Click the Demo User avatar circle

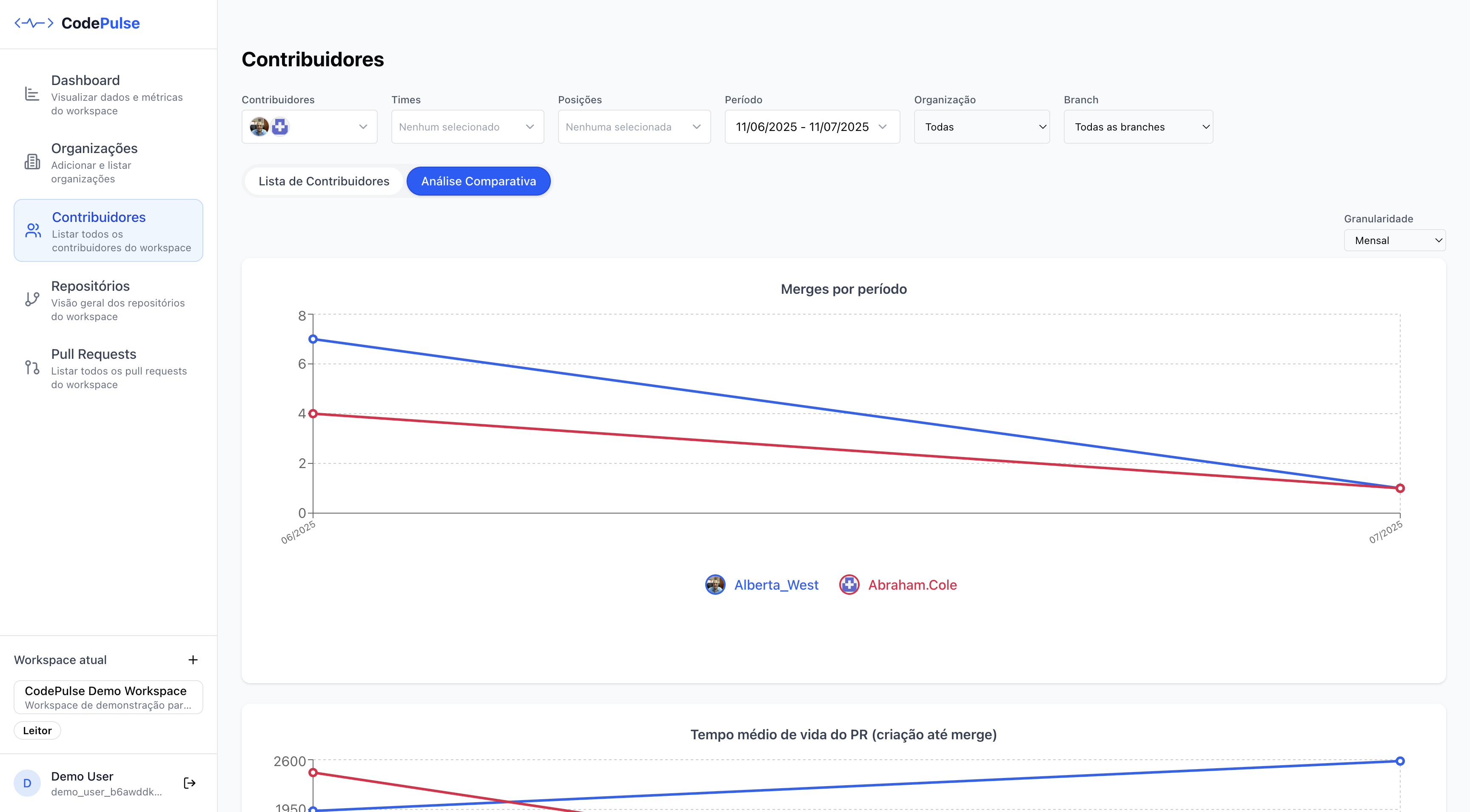[27, 783]
